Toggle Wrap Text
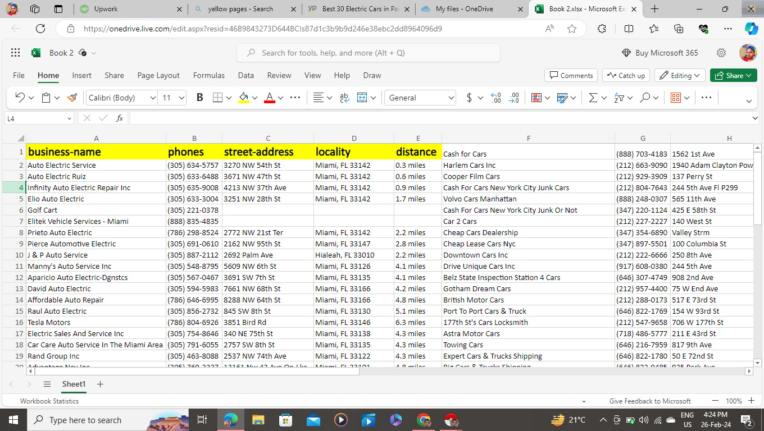Screen dimensions: 764x431 point(344,98)
